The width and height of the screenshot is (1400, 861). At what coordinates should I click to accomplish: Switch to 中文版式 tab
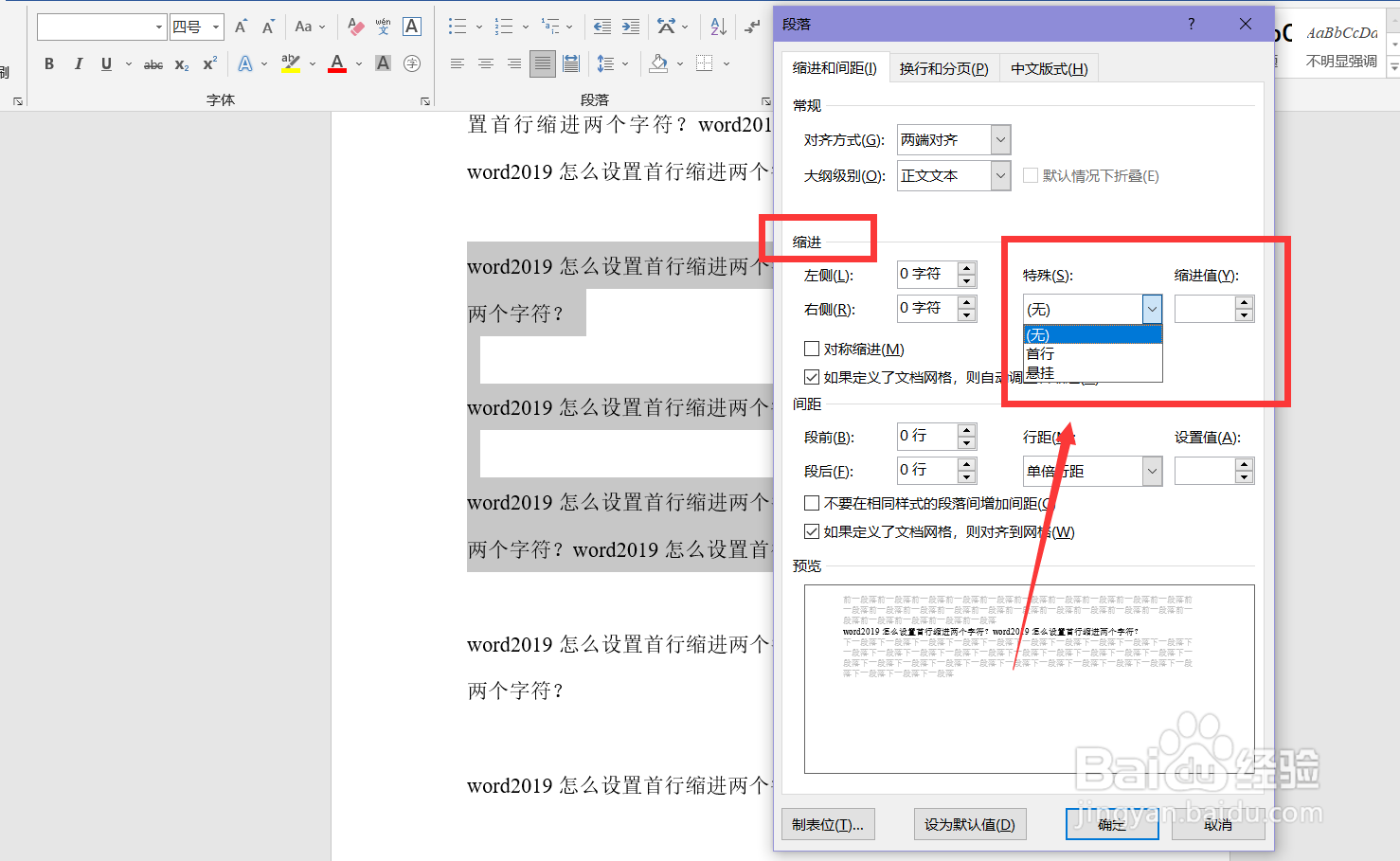point(1049,68)
